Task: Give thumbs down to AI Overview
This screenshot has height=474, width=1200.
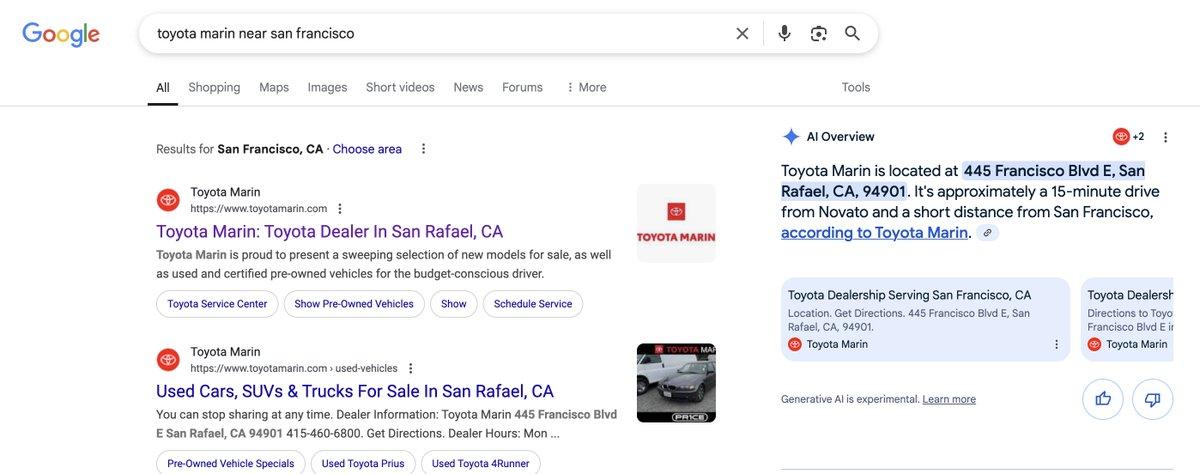Action: 1152,399
